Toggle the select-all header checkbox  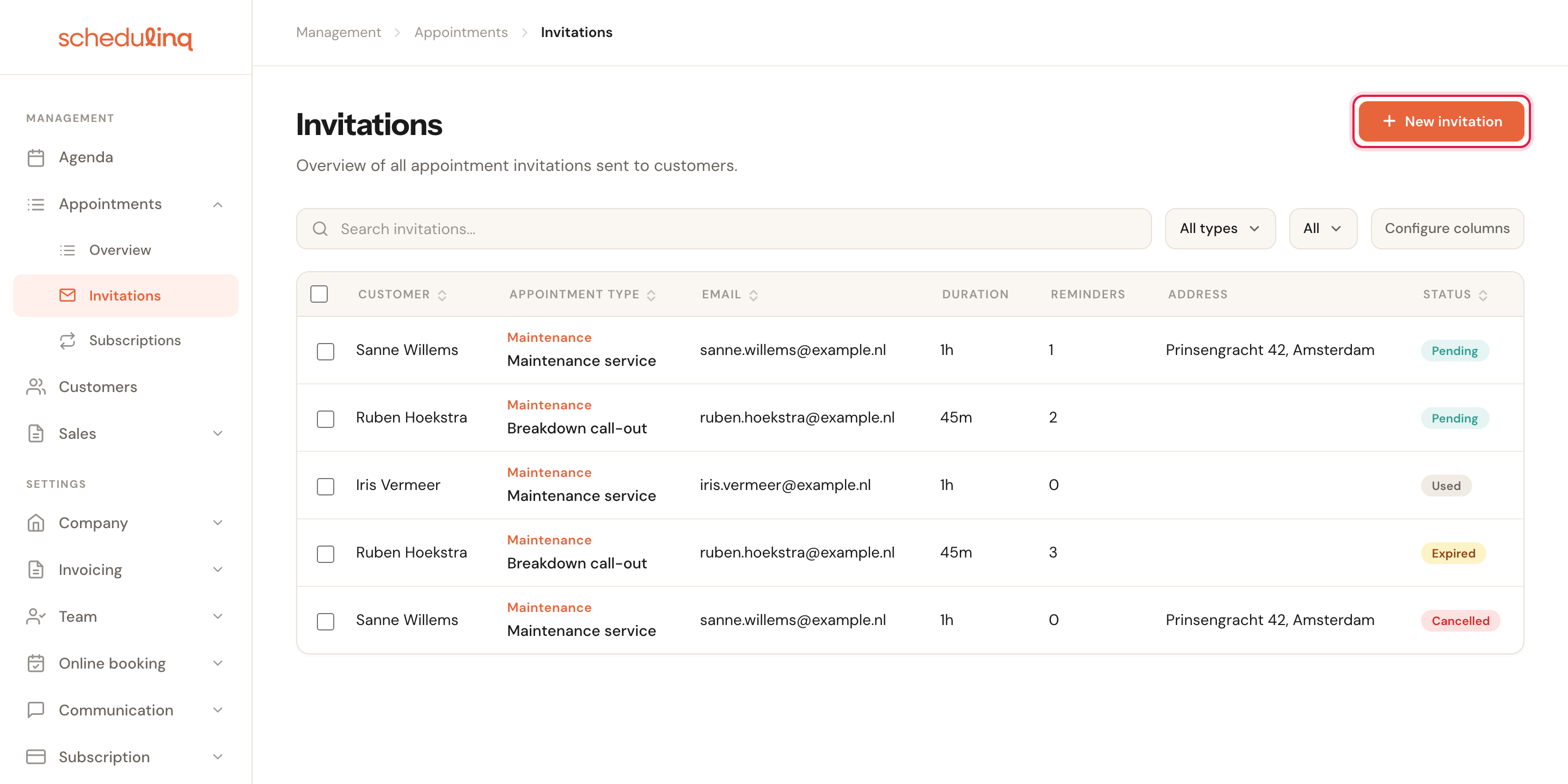point(319,294)
